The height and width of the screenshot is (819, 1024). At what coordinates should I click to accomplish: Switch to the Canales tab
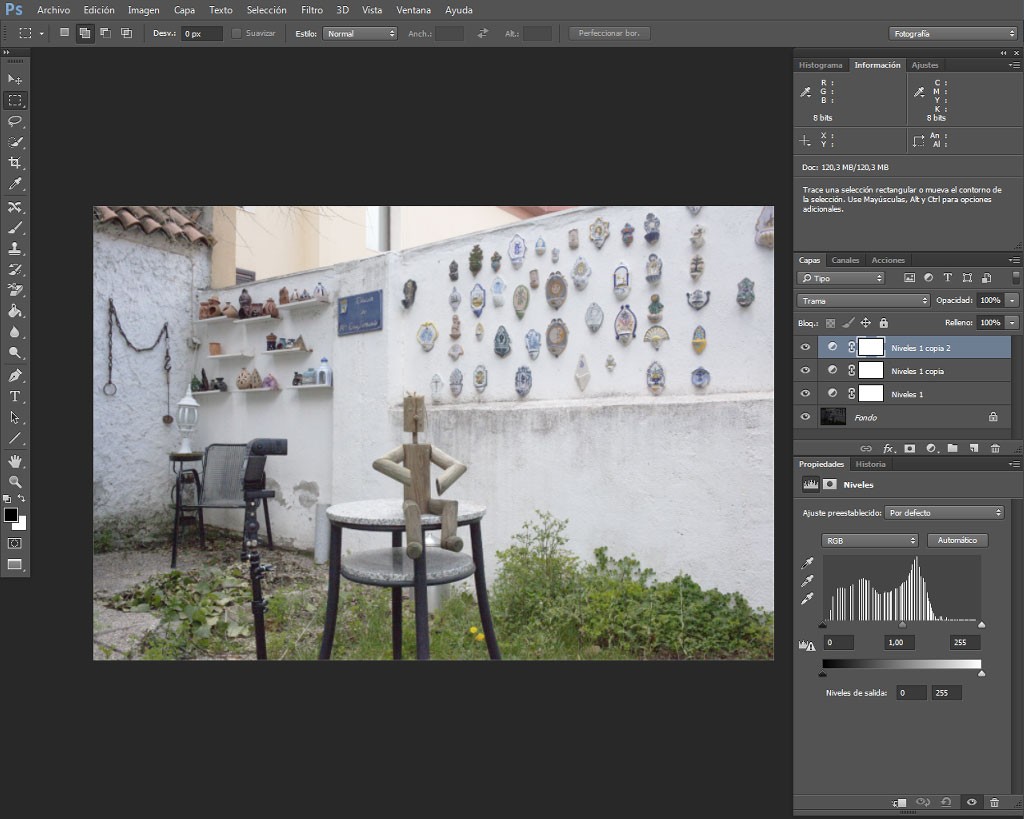(845, 260)
